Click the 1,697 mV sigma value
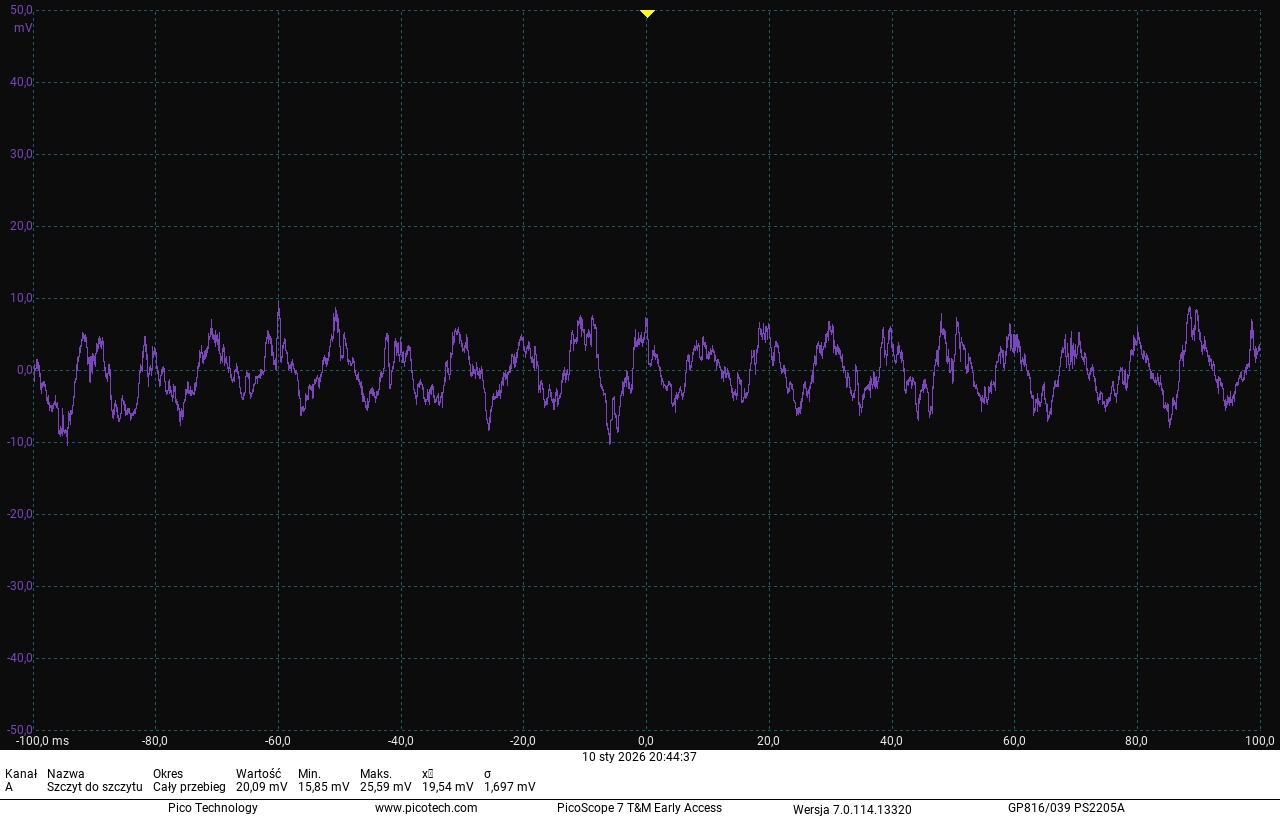Image resolution: width=1280 pixels, height=816 pixels. coord(510,787)
